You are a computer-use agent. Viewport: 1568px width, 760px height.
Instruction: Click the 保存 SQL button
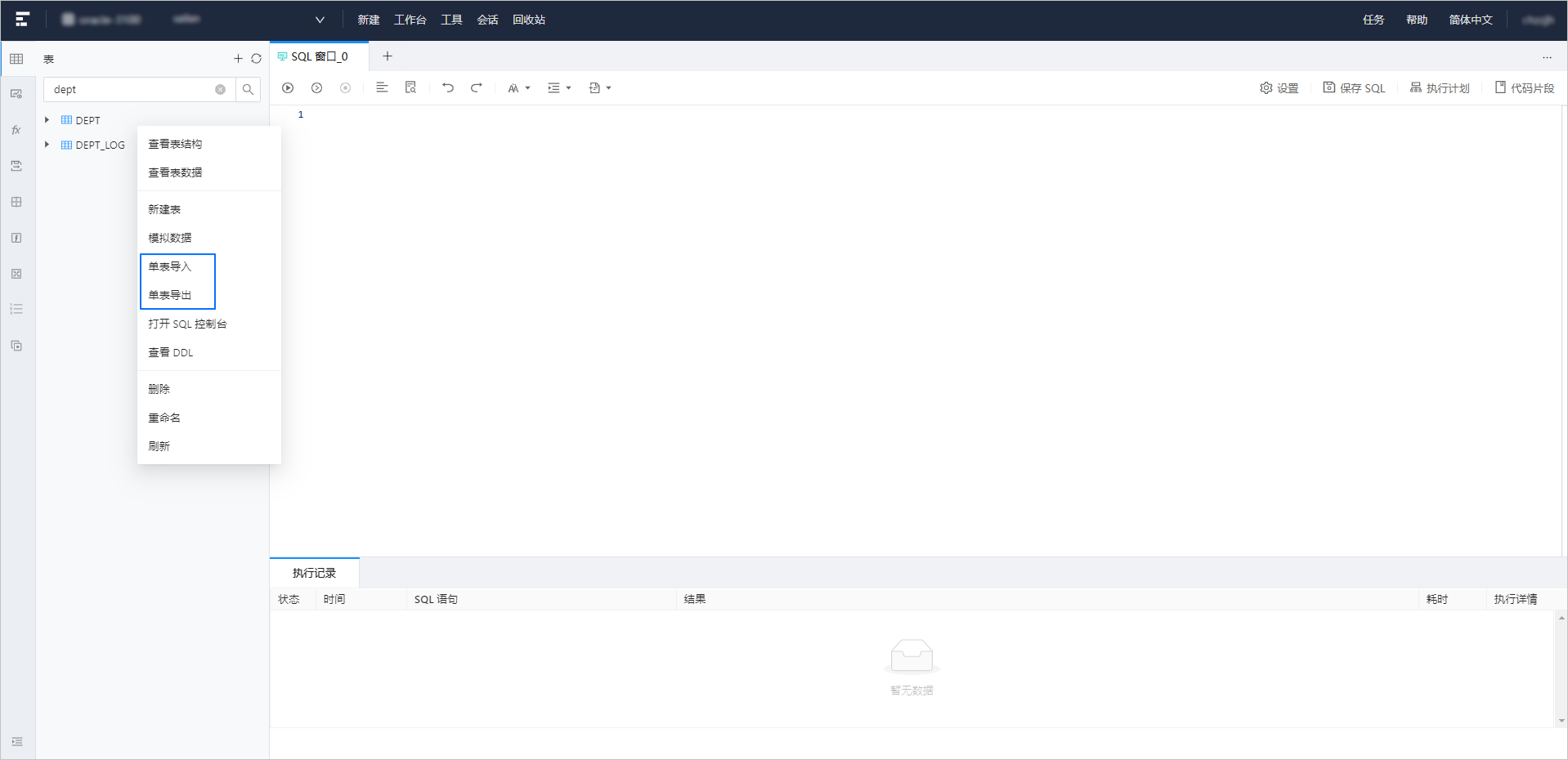(x=1354, y=88)
